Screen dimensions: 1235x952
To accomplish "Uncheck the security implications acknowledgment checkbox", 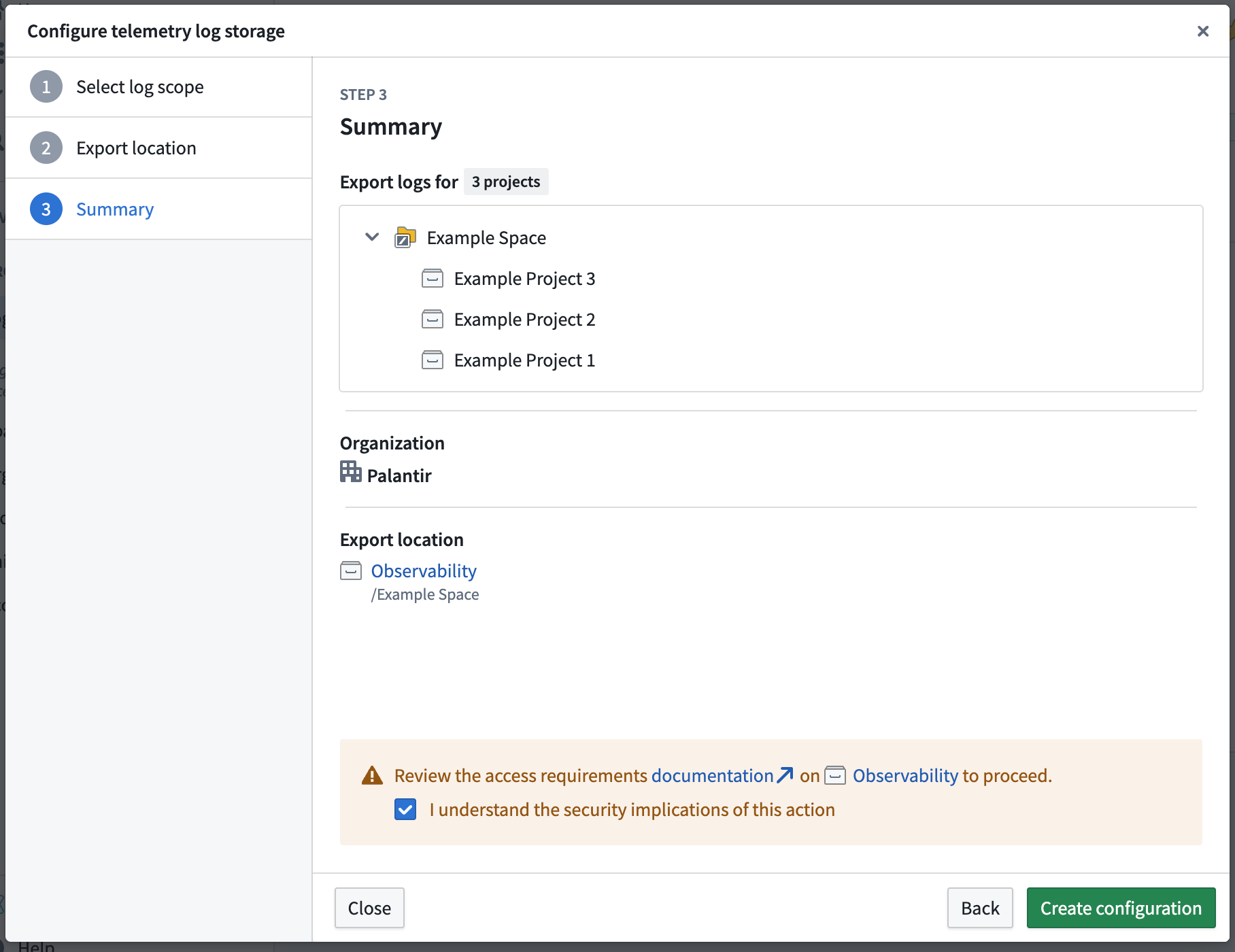I will 405,810.
